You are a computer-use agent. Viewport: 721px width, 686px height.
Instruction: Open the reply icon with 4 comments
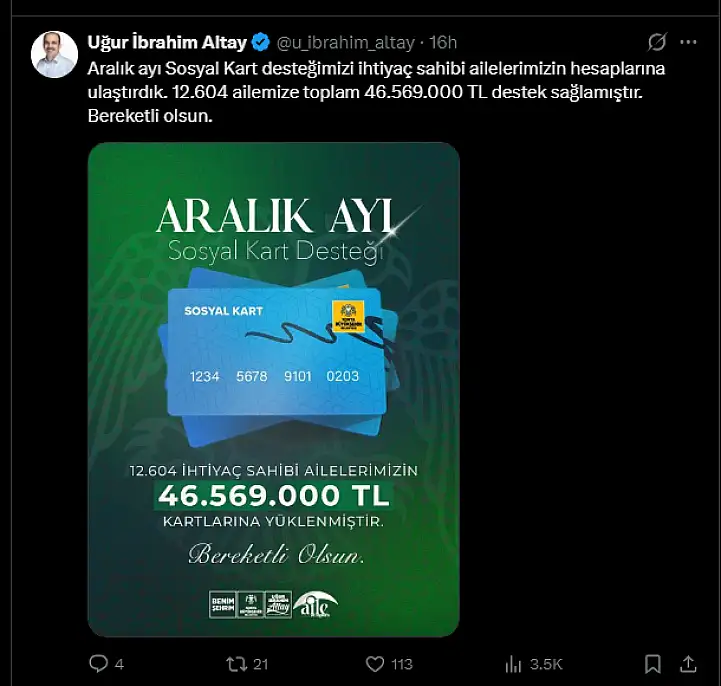pos(98,663)
